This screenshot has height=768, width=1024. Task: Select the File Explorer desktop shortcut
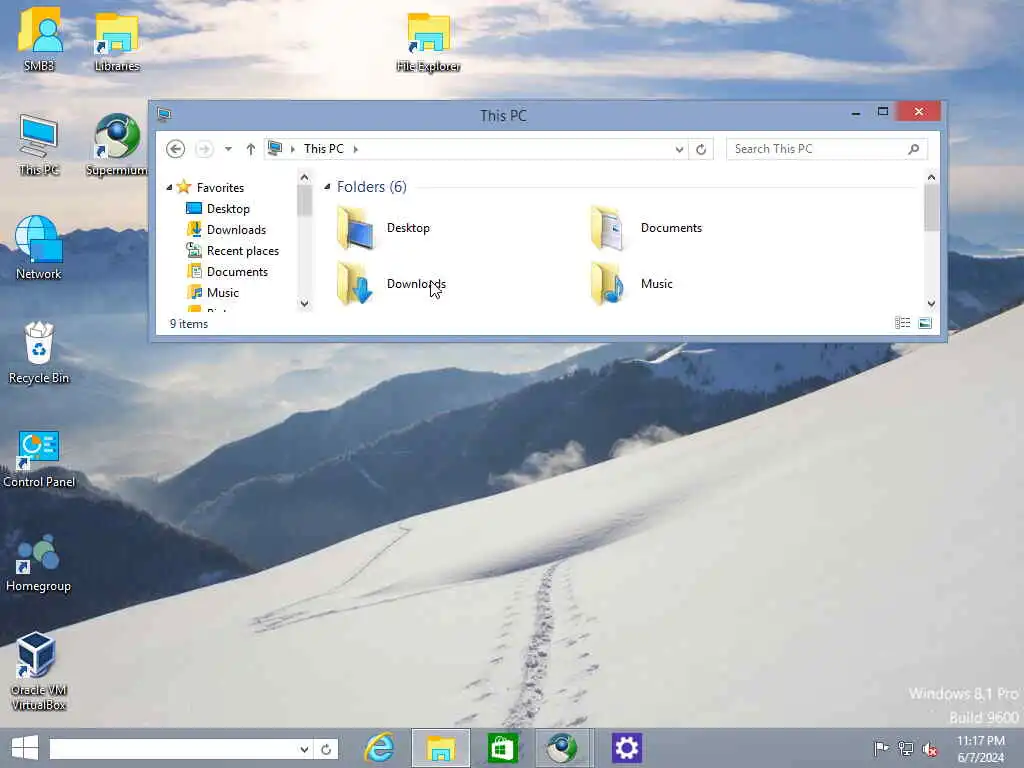tap(428, 42)
